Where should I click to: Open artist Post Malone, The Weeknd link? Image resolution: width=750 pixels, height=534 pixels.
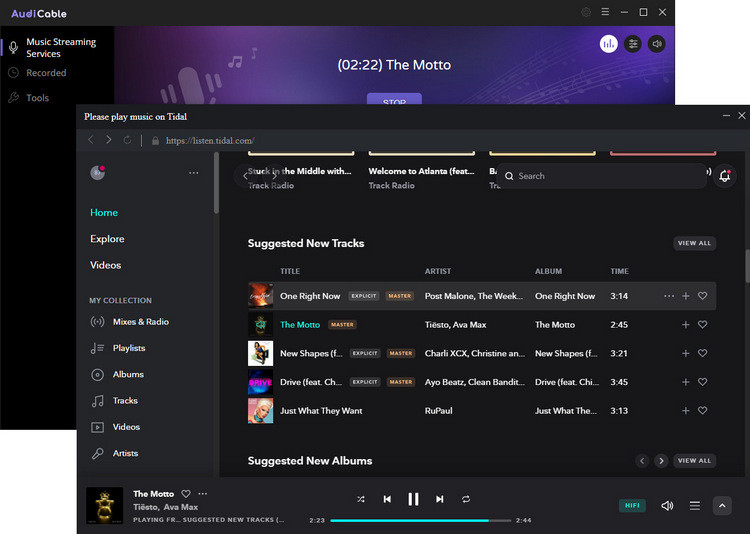click(x=474, y=296)
